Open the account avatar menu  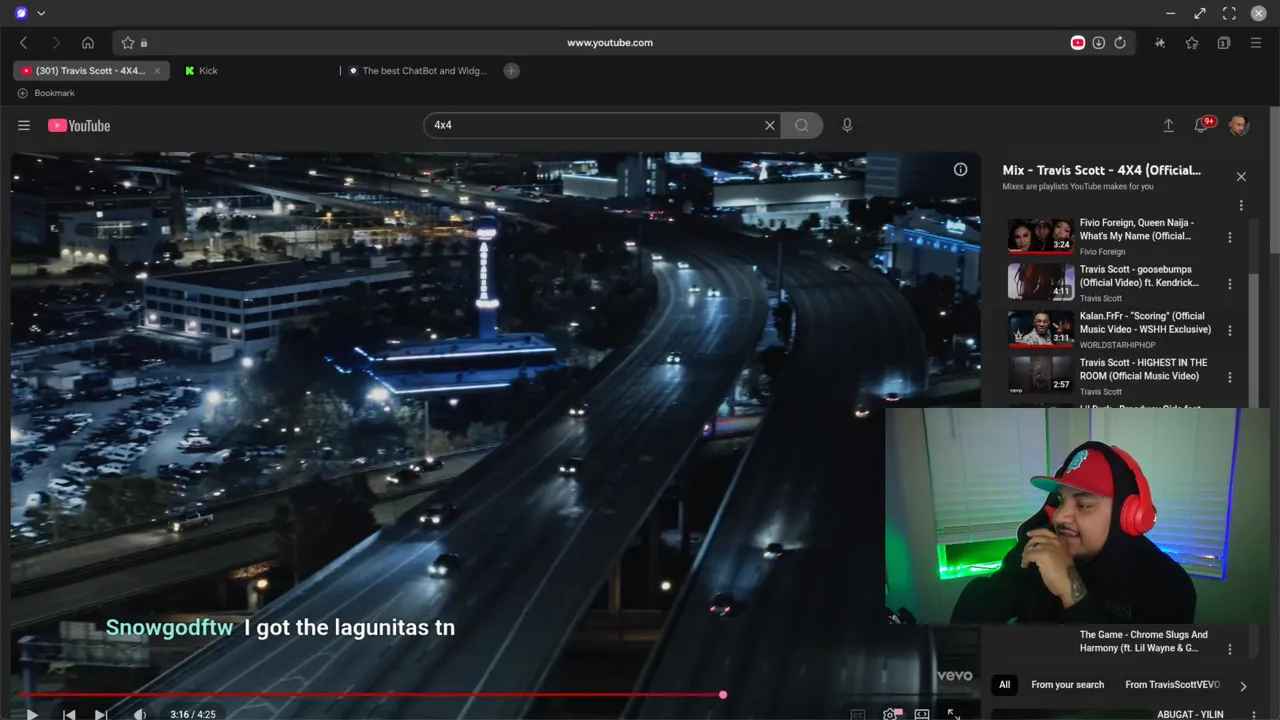click(1238, 125)
